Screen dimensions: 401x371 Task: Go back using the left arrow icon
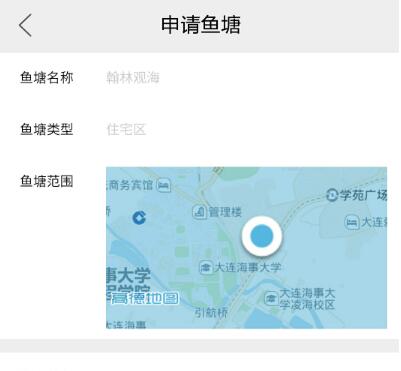(x=25, y=25)
